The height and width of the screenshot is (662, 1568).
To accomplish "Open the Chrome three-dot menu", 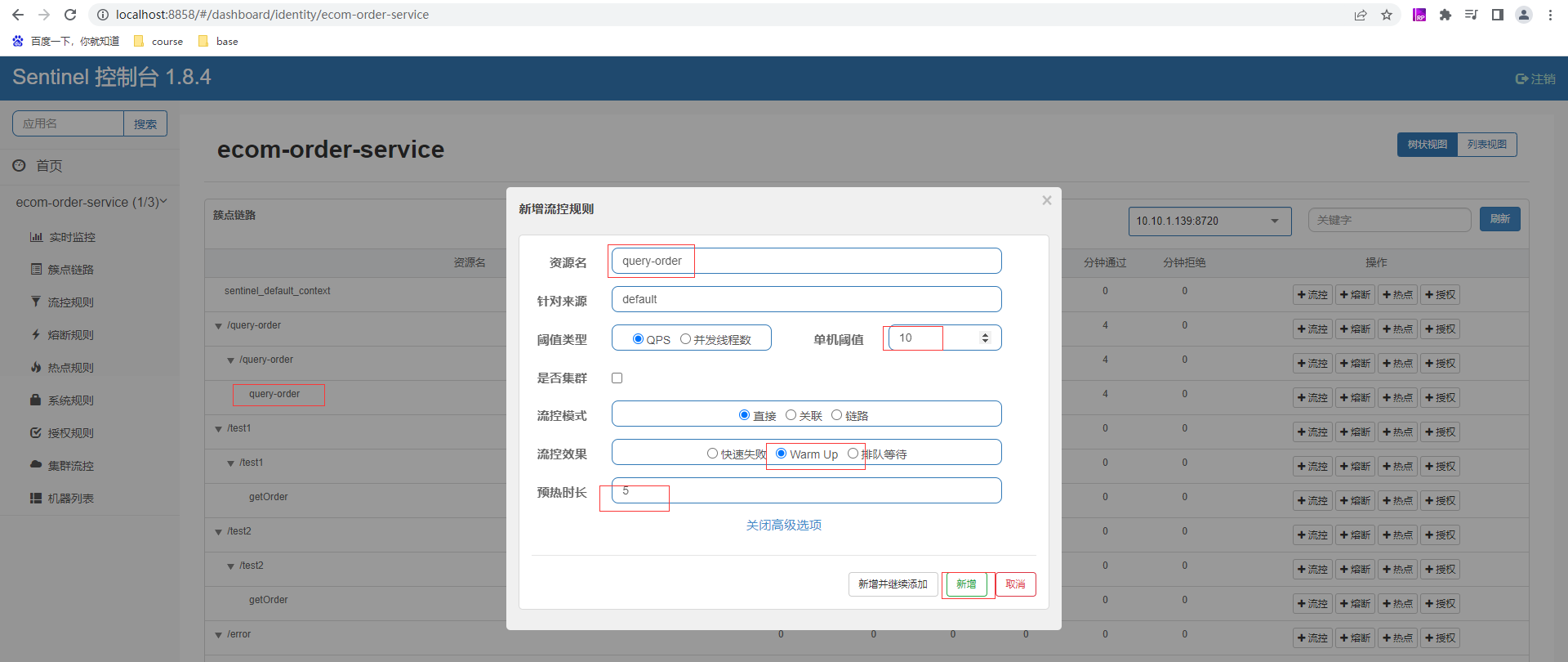I will point(1550,15).
